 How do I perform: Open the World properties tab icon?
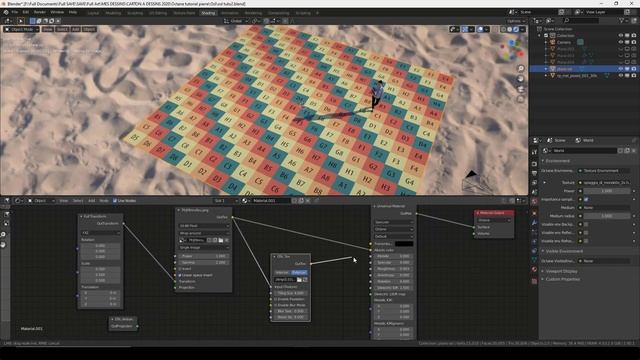tap(534, 201)
